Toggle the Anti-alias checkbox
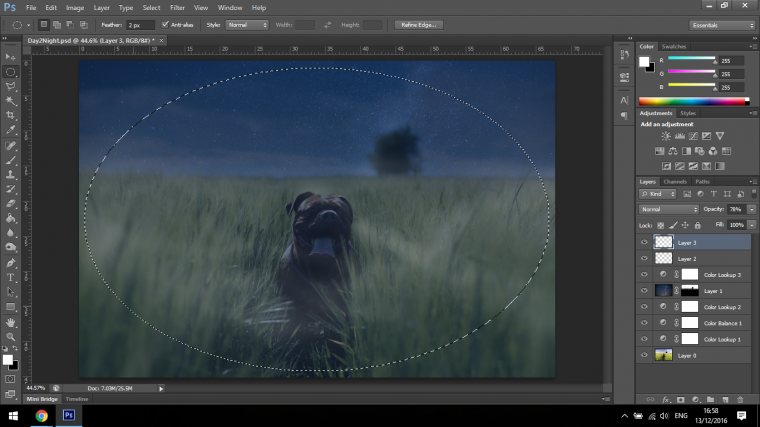Screen dimensions: 760x427 tap(165, 25)
